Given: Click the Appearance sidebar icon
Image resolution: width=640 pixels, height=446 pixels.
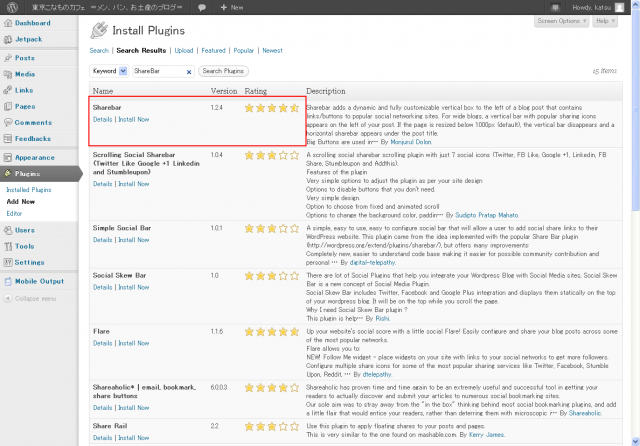Looking at the screenshot, I should click(8, 158).
